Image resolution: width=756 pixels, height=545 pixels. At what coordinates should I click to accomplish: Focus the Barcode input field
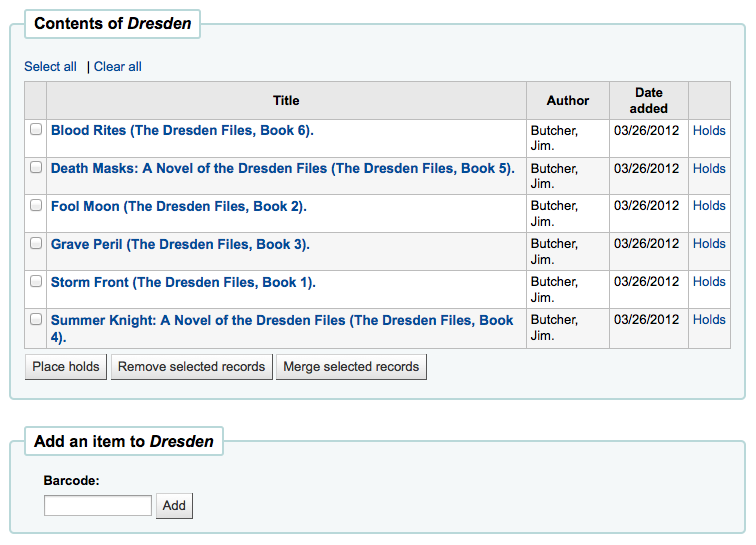pyautogui.click(x=98, y=505)
